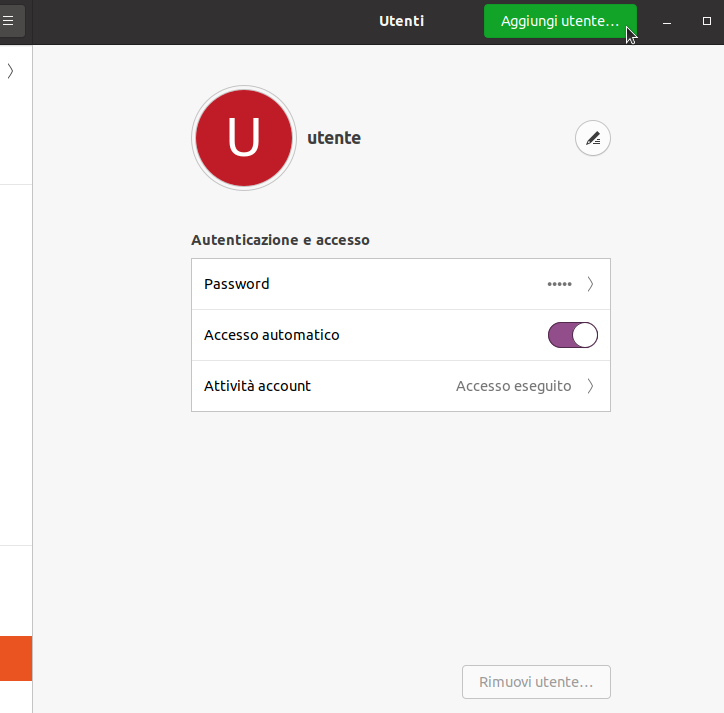The height and width of the screenshot is (713, 724).
Task: Click the Accesso eseguito text
Action: click(513, 386)
